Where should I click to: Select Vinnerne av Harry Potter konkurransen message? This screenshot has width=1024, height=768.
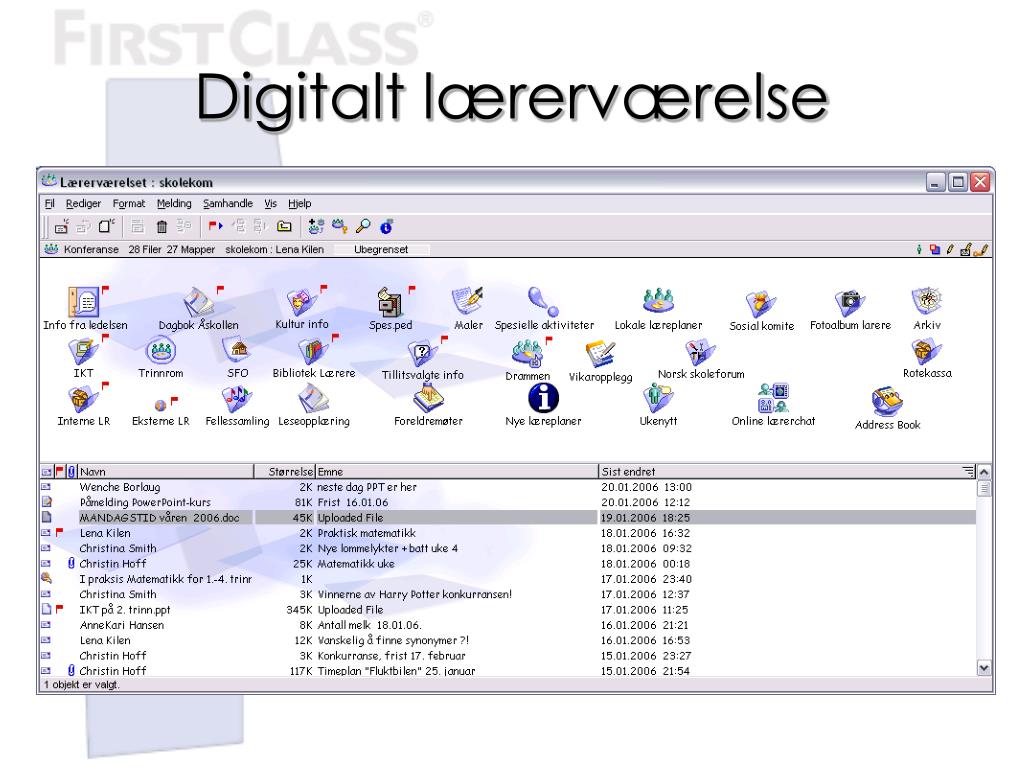click(x=508, y=594)
